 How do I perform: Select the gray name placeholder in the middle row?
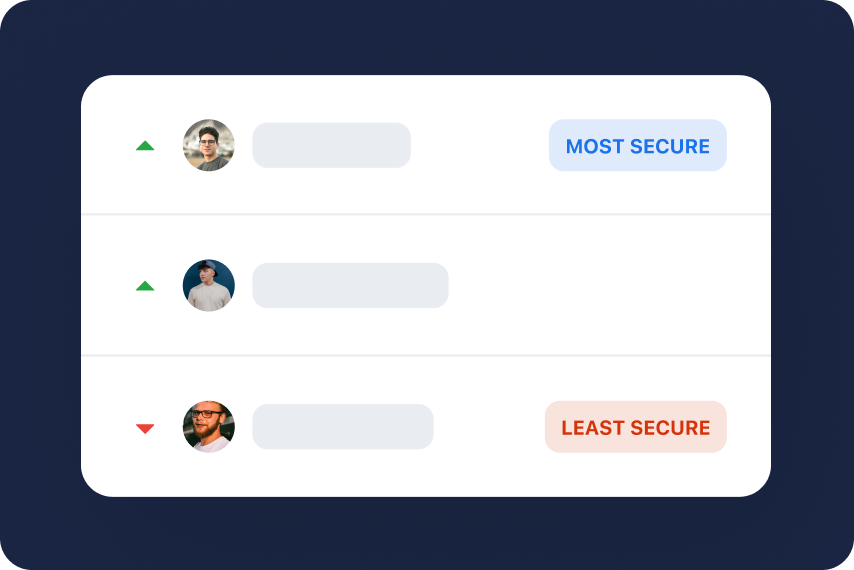[350, 286]
